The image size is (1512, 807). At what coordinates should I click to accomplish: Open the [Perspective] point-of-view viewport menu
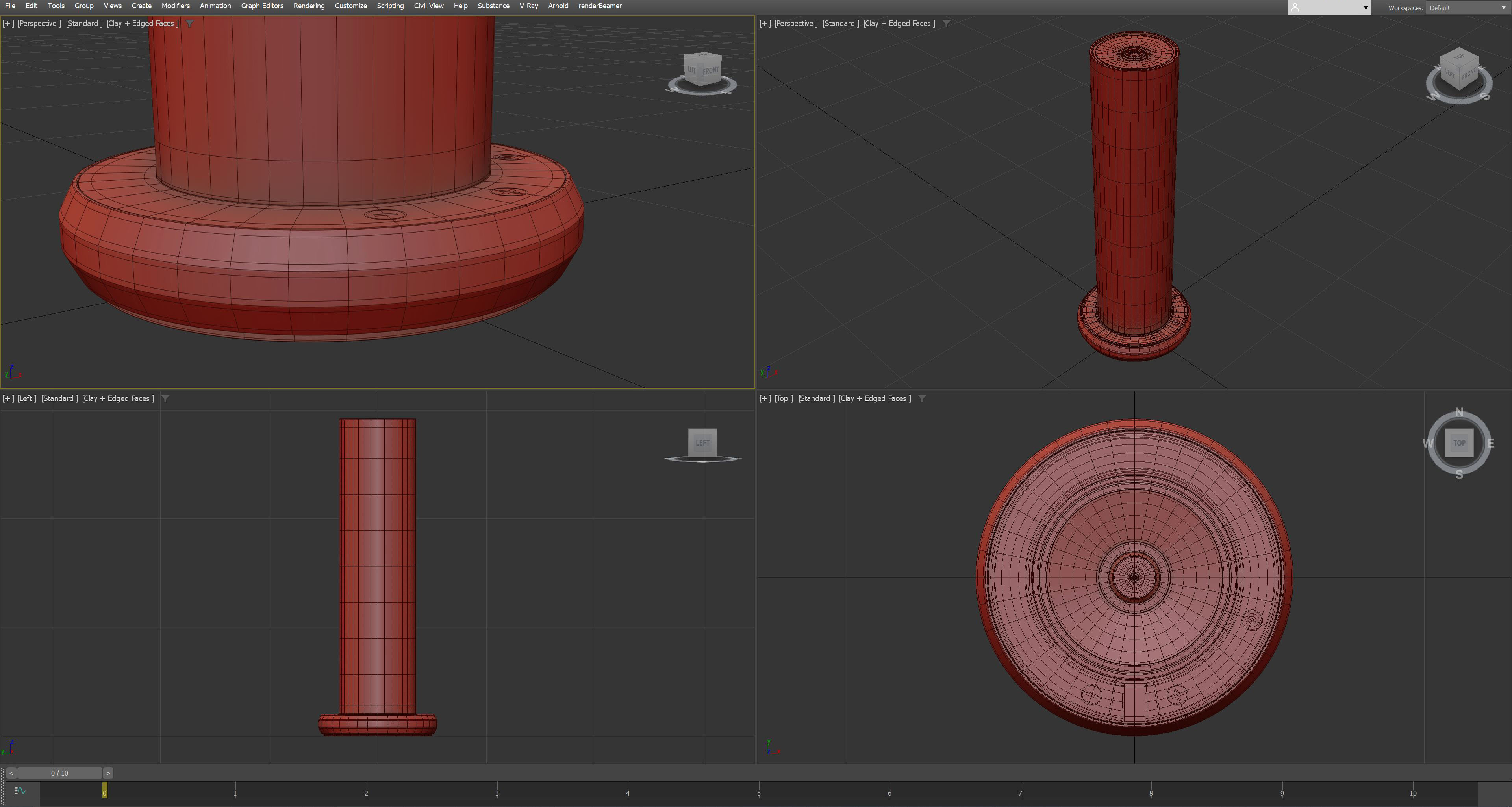39,24
